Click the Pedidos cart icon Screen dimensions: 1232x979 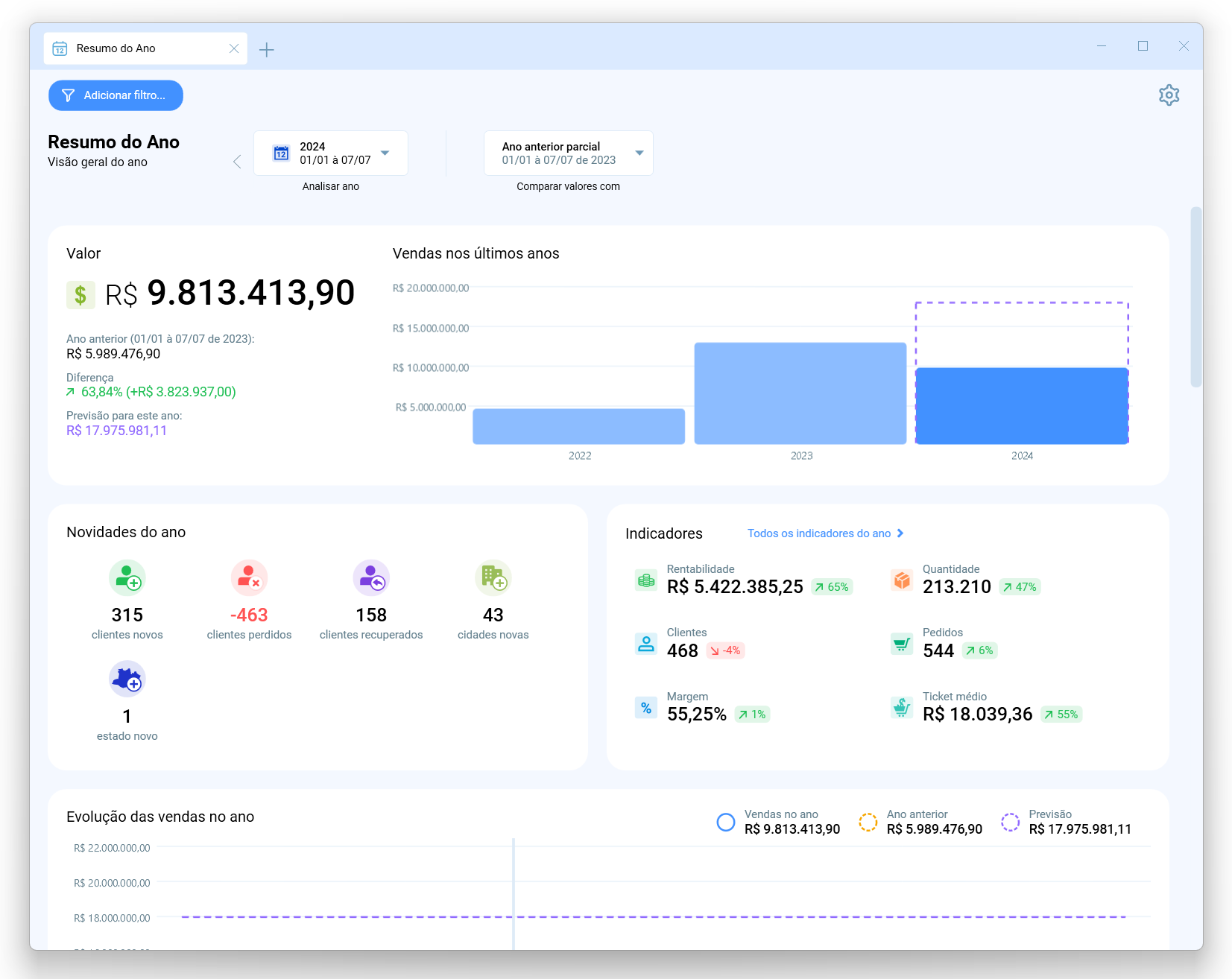902,644
